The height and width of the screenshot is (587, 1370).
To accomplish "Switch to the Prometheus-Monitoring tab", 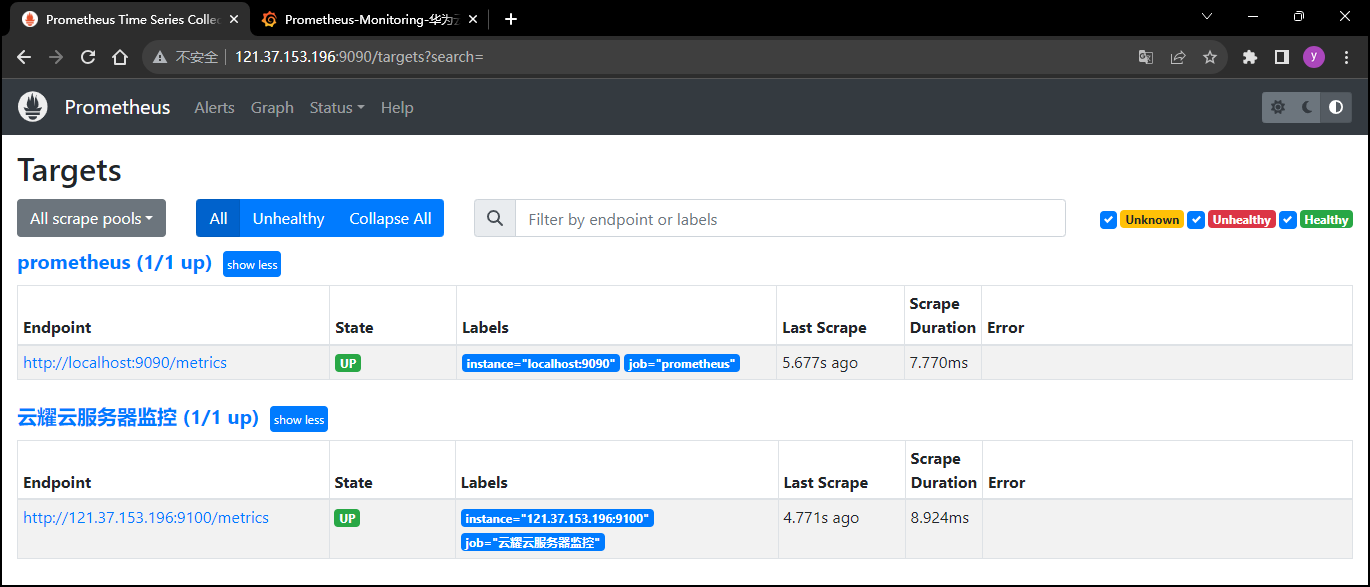I will coord(372,19).
